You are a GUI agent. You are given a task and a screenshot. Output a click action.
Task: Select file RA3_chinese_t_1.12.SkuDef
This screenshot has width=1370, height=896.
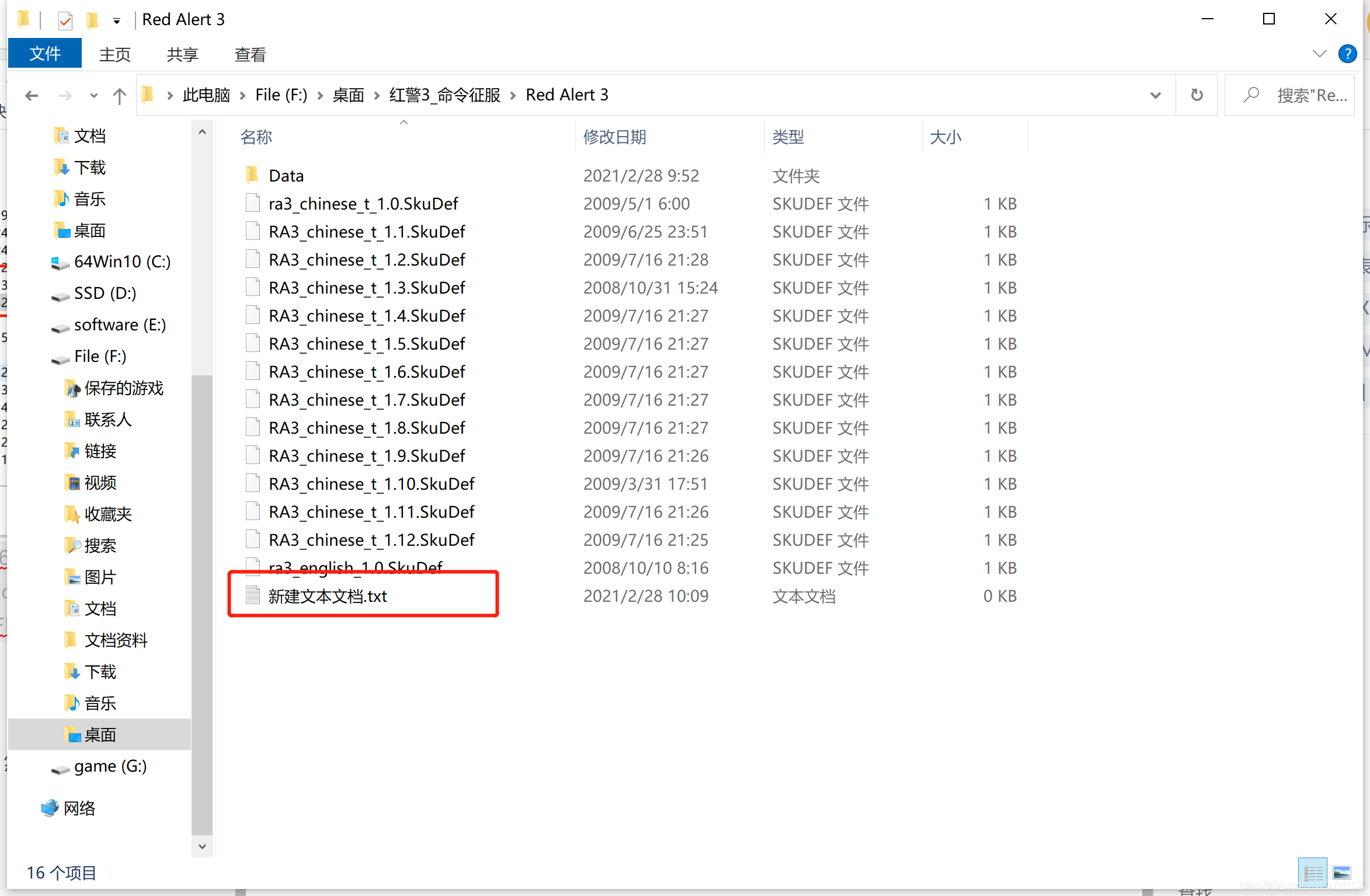(371, 540)
